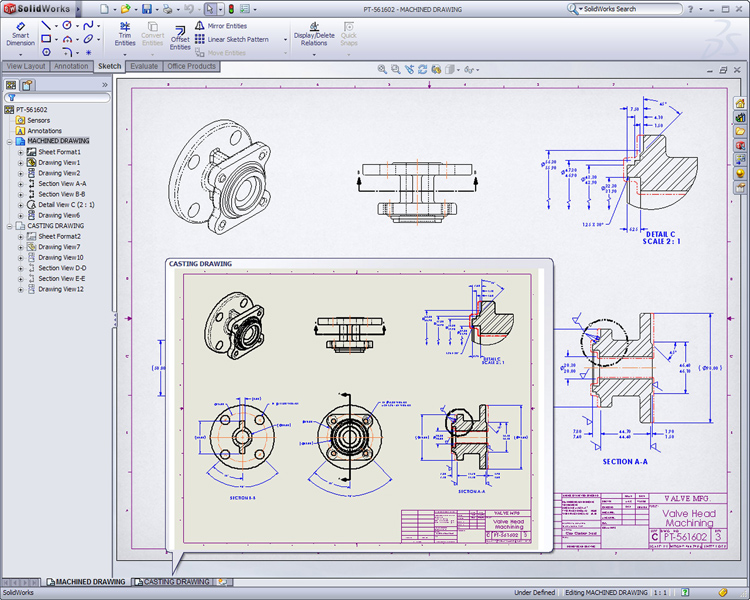Click Rotate View refresh icon
The width and height of the screenshot is (750, 600).
(422, 69)
